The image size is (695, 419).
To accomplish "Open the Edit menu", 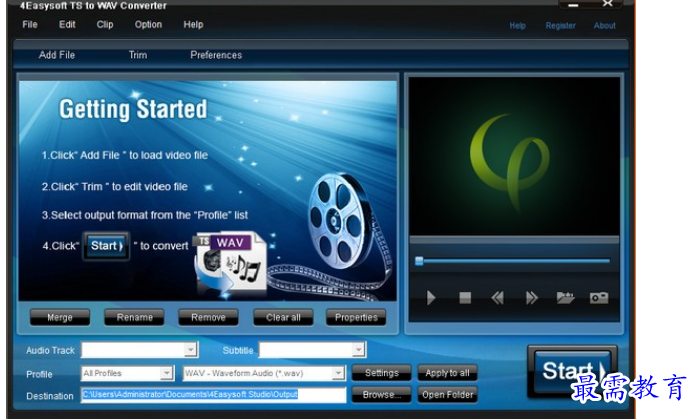I will coord(67,24).
